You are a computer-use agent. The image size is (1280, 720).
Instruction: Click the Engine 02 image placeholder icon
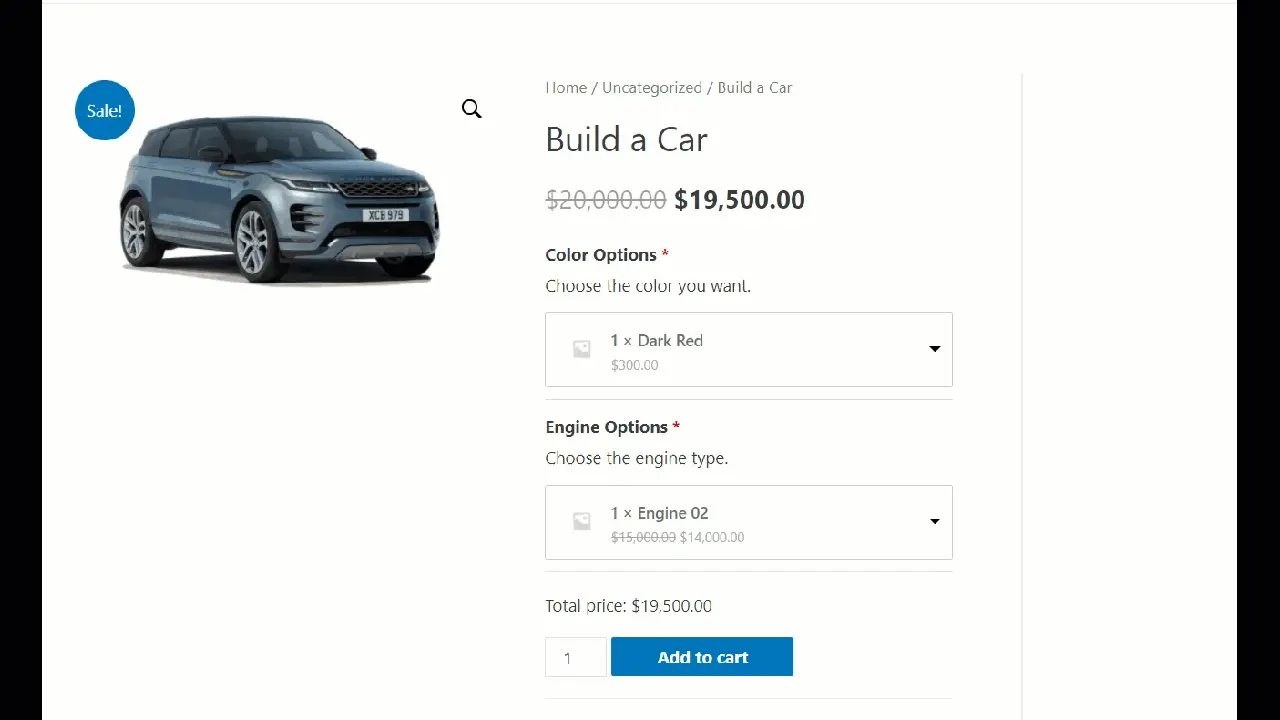pos(581,522)
